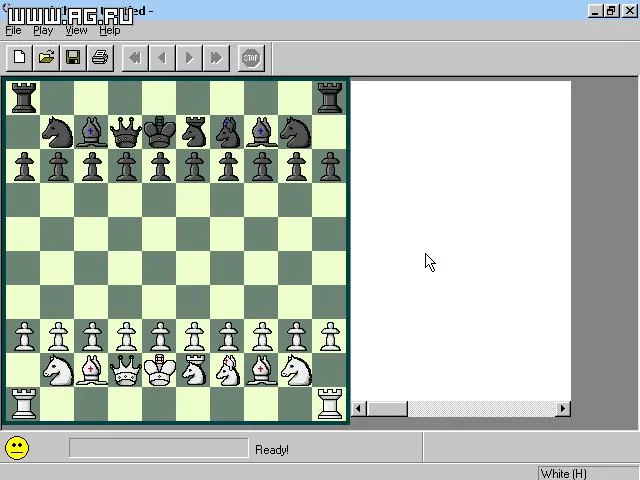Viewport: 640px width, 480px height.
Task: Open the File menu
Action: [x=13, y=31]
